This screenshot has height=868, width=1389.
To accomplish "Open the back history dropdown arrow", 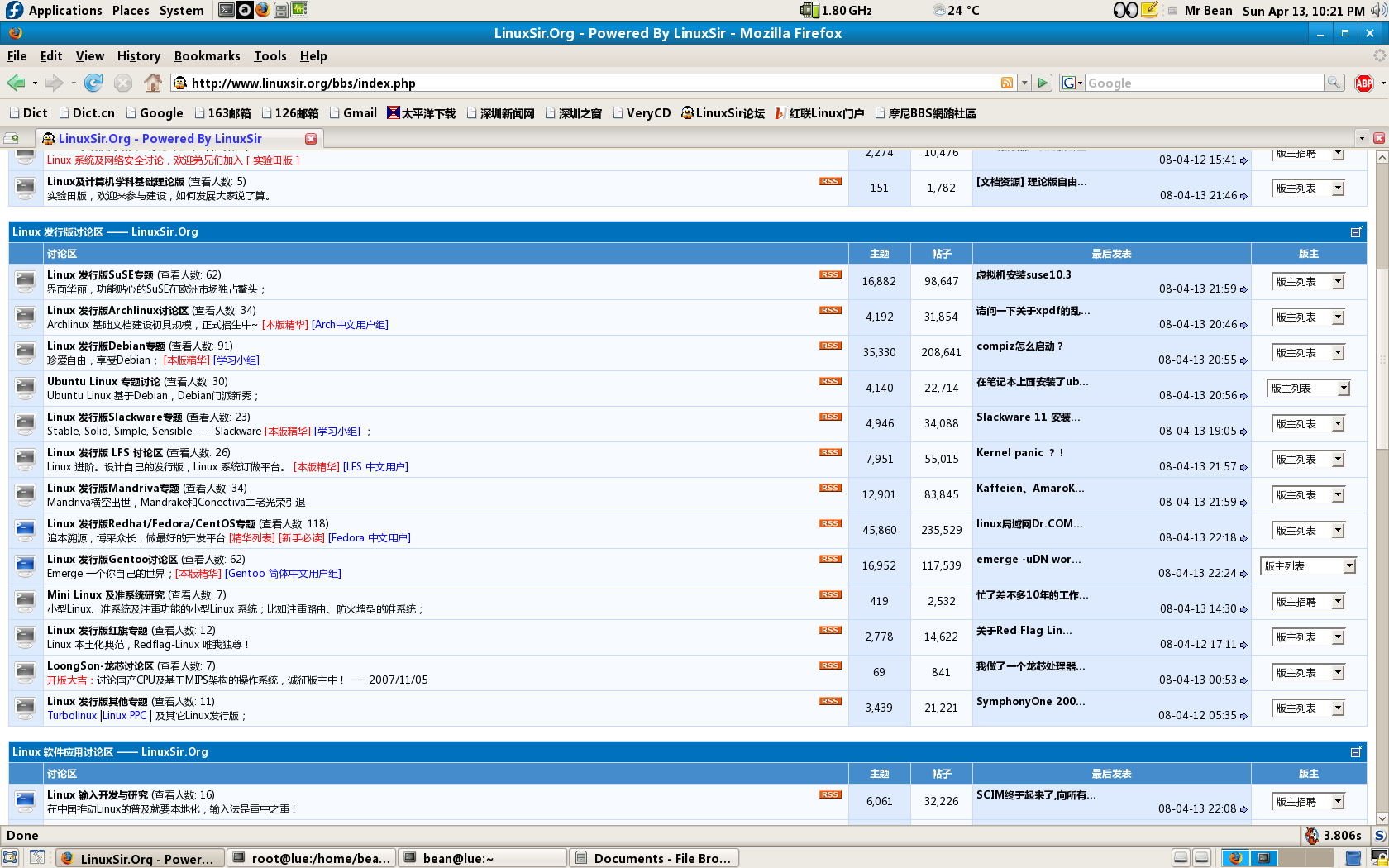I will tap(35, 83).
